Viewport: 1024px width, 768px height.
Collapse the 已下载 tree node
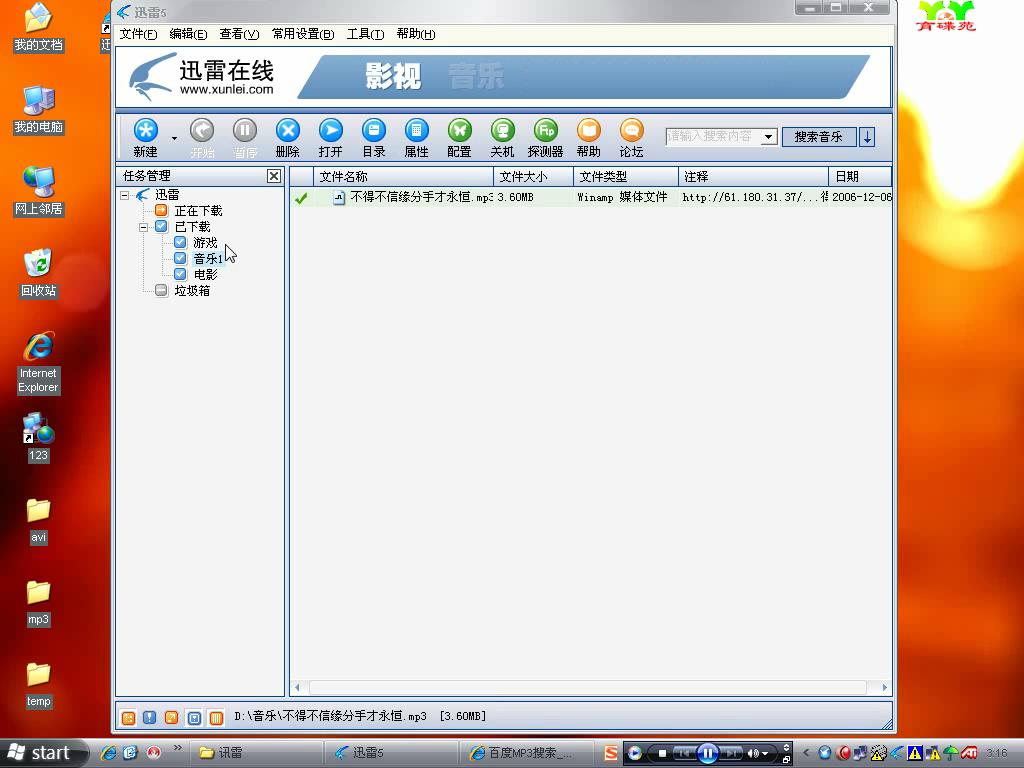[143, 227]
